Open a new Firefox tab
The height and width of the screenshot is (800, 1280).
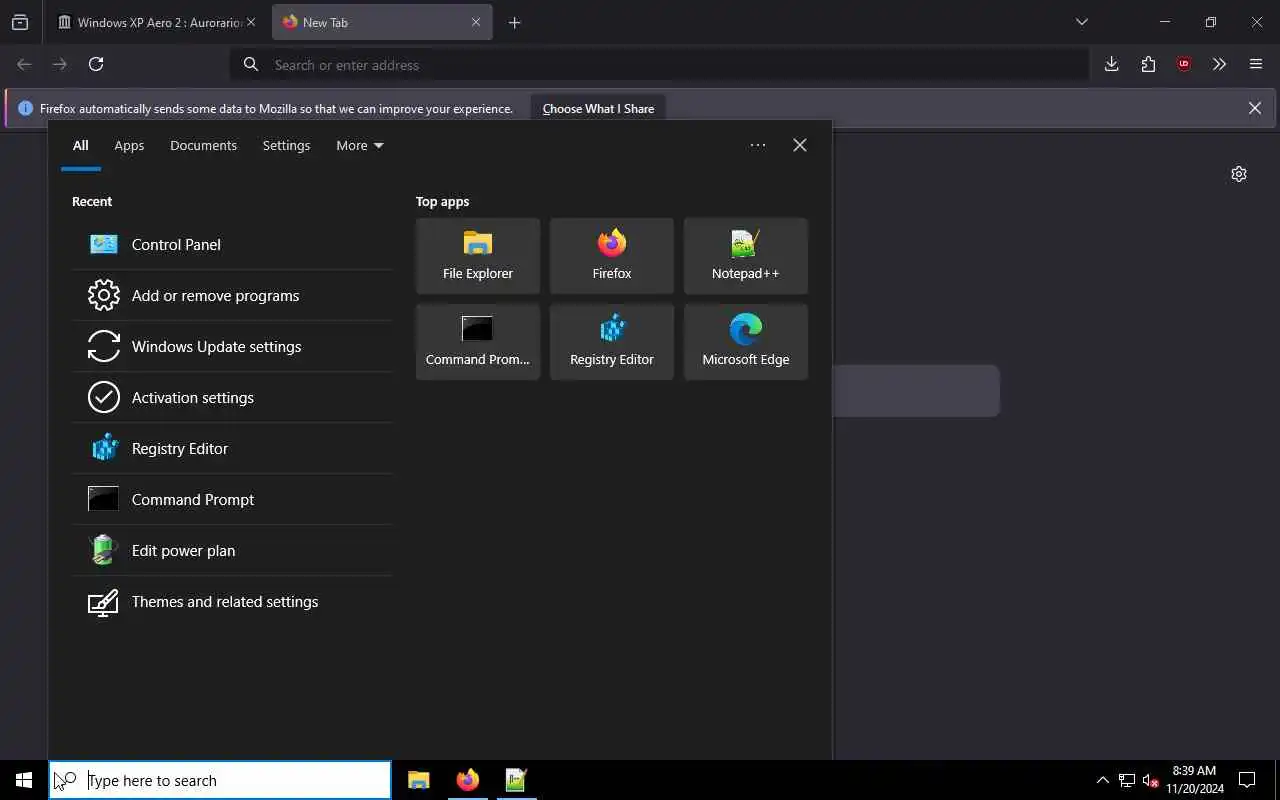click(x=514, y=22)
